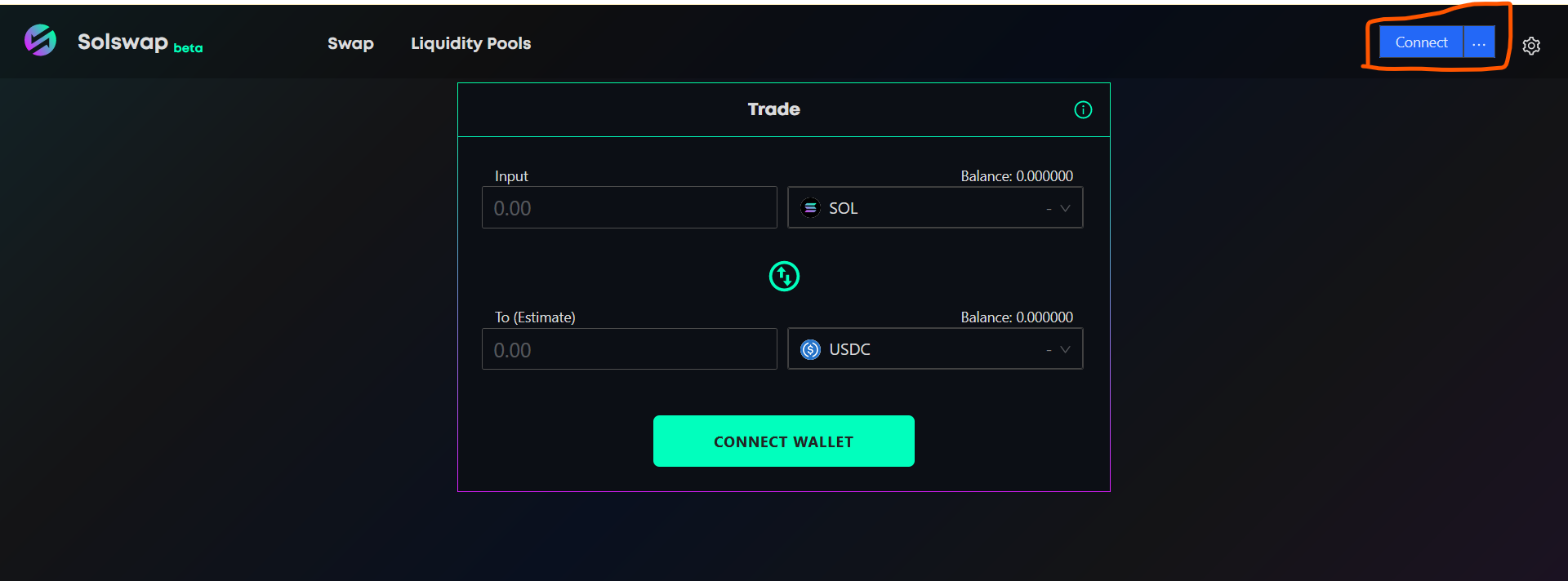1568x581 pixels.
Task: Click the Trade info icon
Action: coord(1083,109)
